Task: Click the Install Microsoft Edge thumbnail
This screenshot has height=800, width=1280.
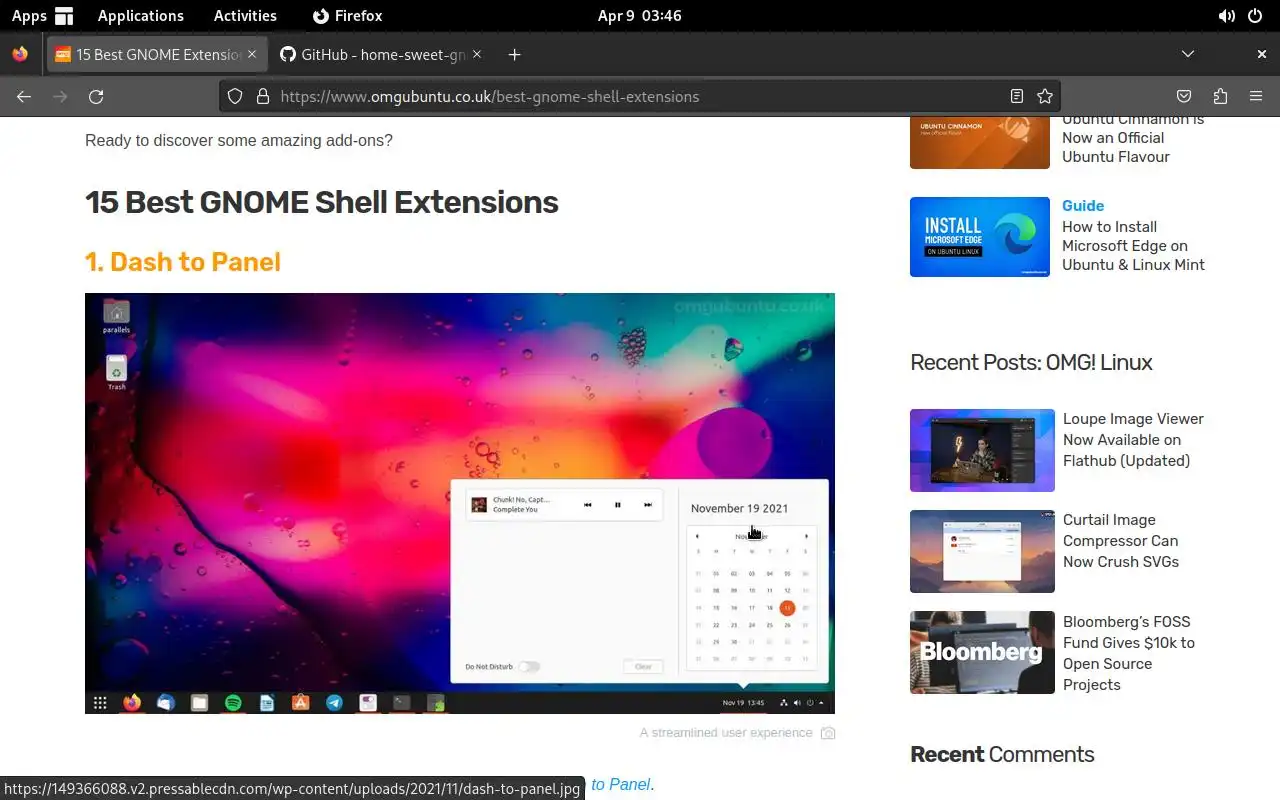Action: (980, 237)
